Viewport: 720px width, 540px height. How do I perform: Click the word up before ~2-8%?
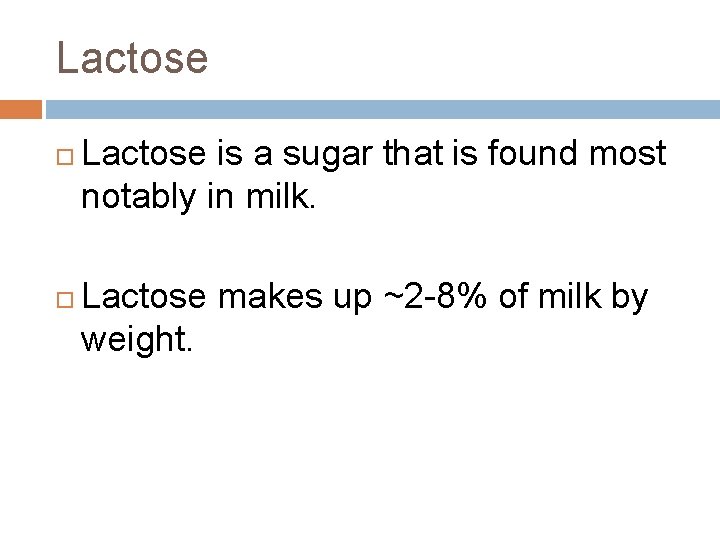point(352,299)
